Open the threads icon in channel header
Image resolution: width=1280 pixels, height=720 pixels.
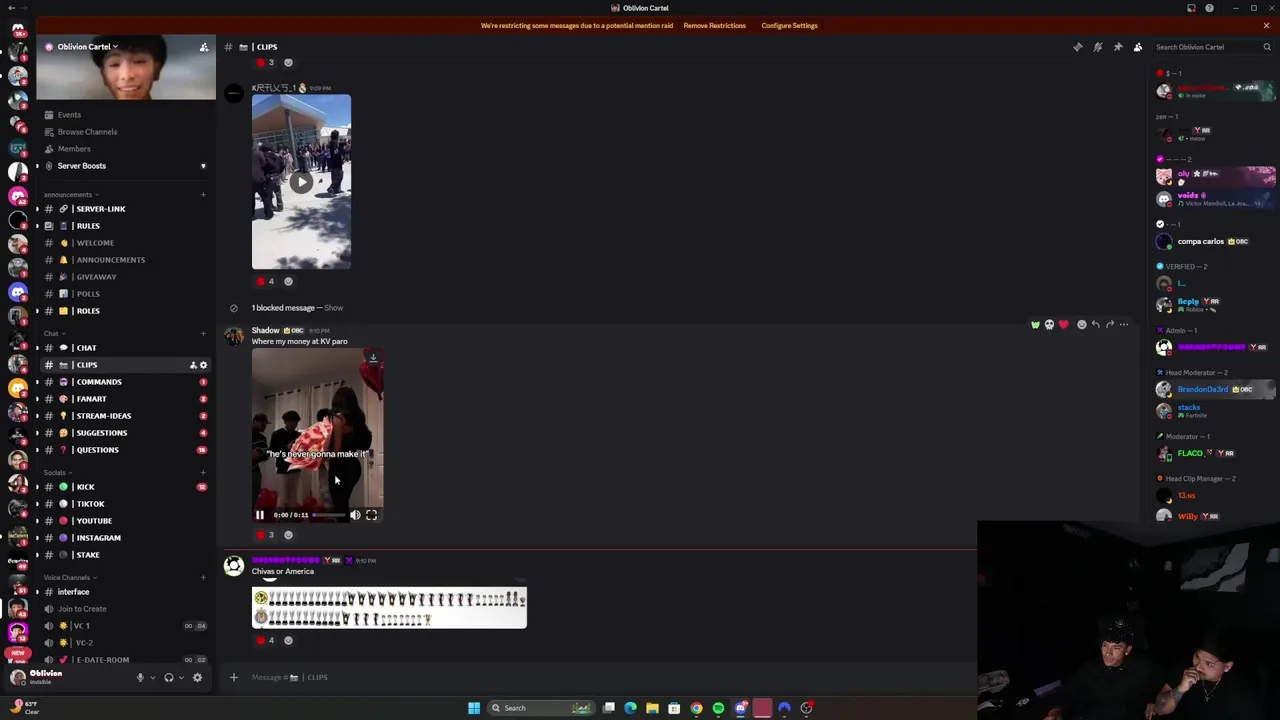click(1078, 47)
